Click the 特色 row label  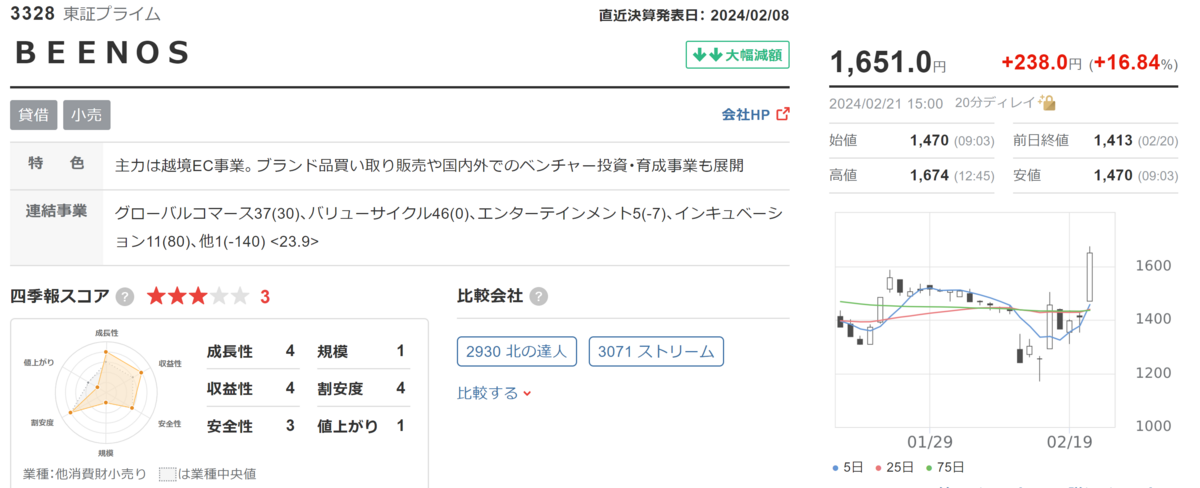(x=56, y=163)
